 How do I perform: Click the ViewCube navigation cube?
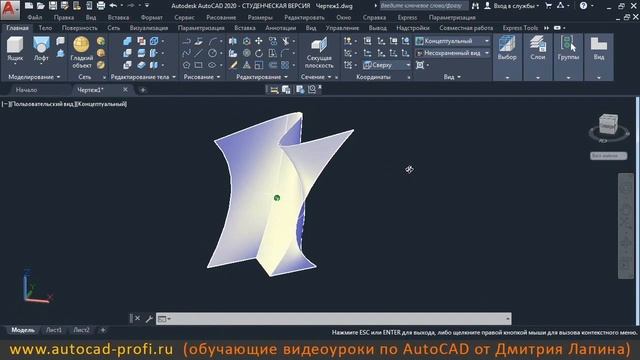608,123
